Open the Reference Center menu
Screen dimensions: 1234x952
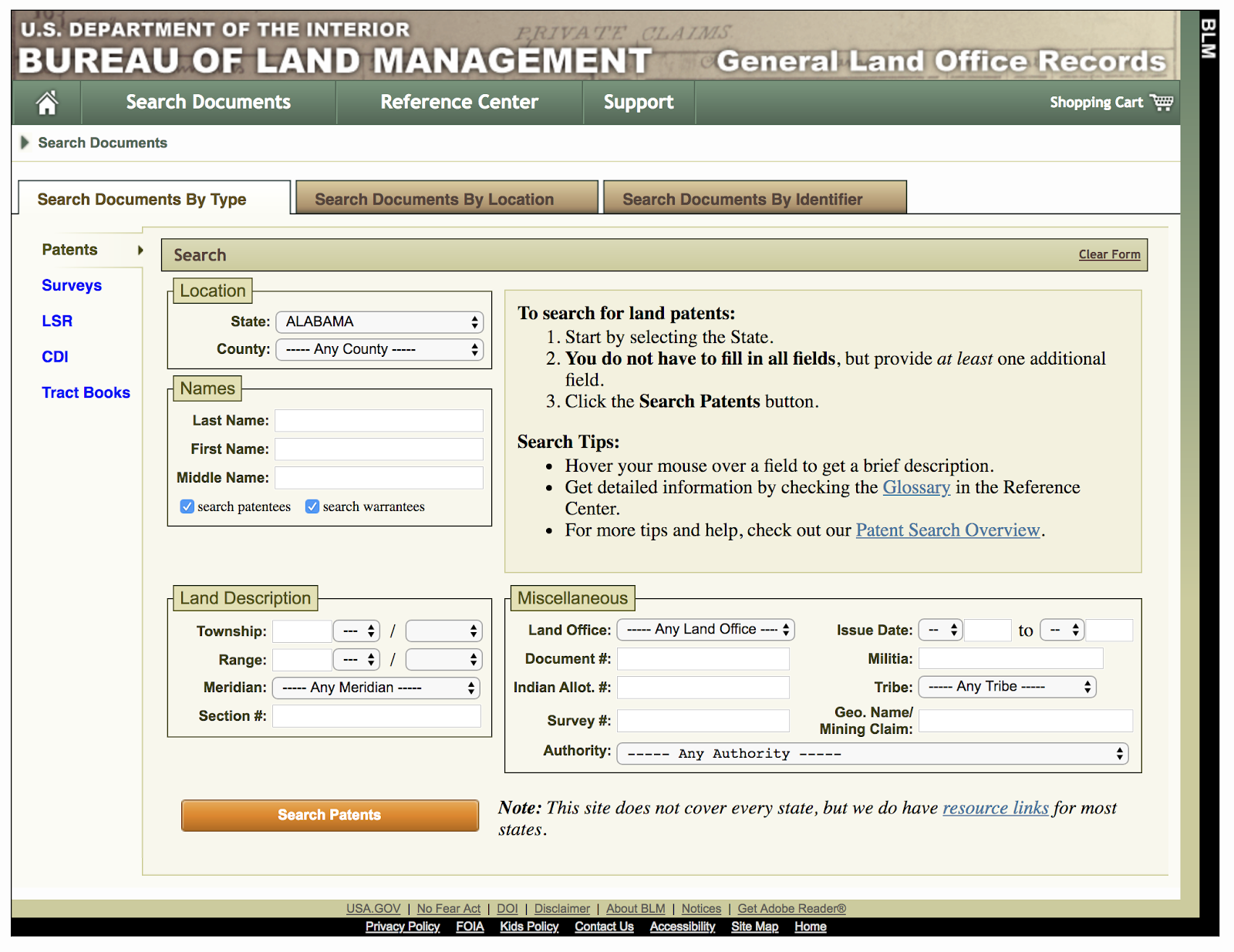pos(460,103)
